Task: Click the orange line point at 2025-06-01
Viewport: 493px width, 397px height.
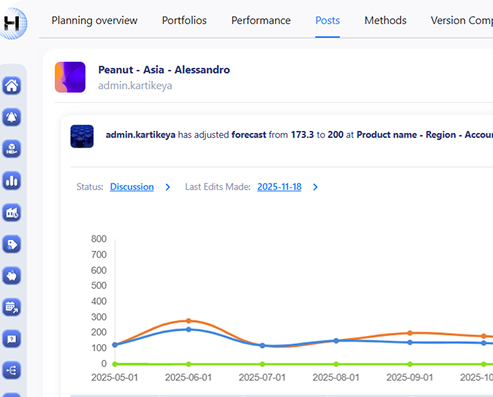Action: [189, 321]
